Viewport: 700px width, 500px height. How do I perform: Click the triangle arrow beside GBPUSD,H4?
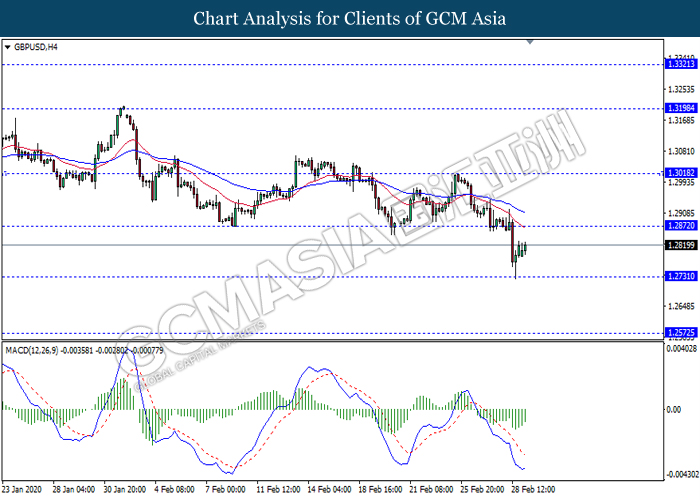click(9, 46)
